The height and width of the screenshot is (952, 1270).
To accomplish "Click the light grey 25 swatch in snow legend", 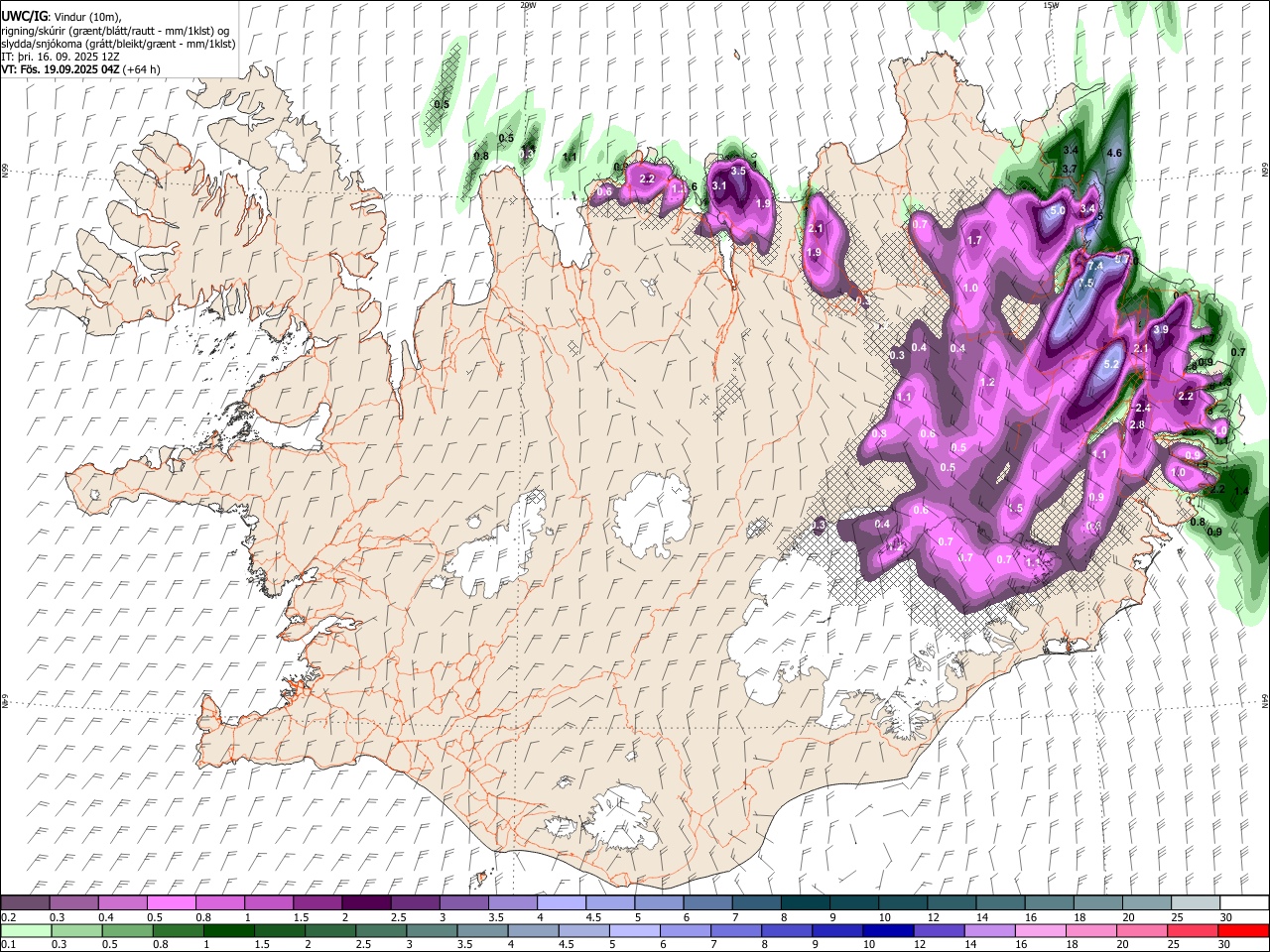I will (1195, 903).
